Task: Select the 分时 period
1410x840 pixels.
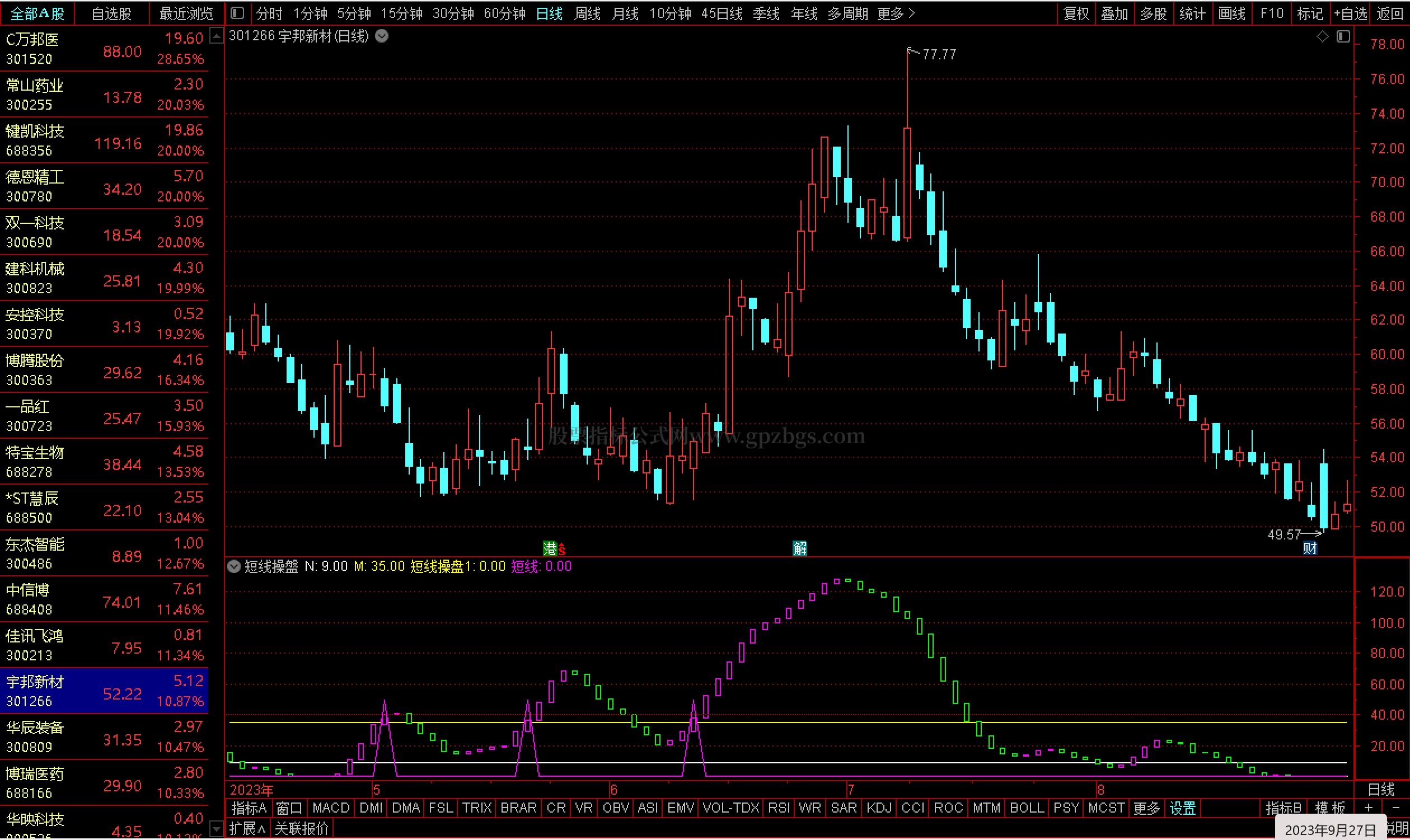Action: pyautogui.click(x=269, y=13)
